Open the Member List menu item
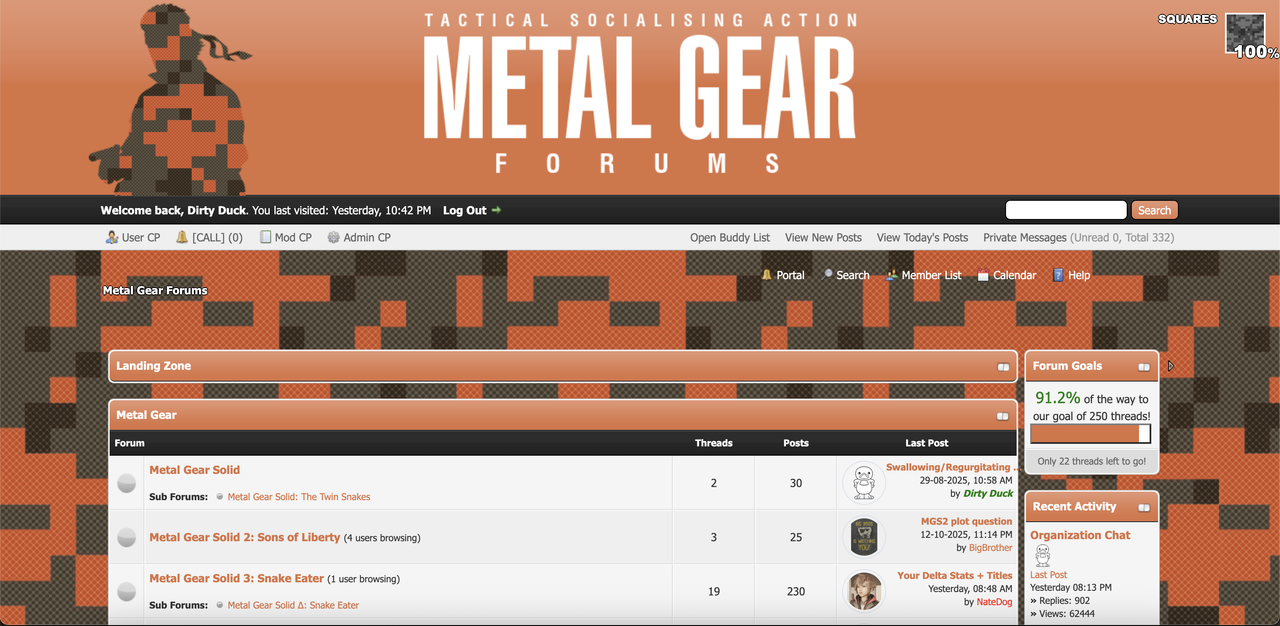This screenshot has width=1280, height=626. pyautogui.click(x=931, y=275)
